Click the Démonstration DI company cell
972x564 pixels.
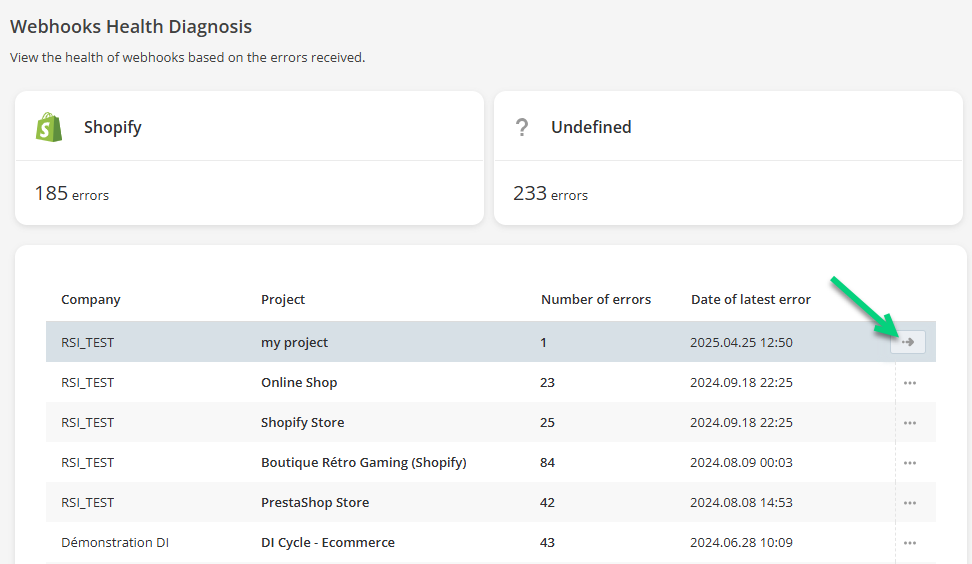tap(115, 542)
